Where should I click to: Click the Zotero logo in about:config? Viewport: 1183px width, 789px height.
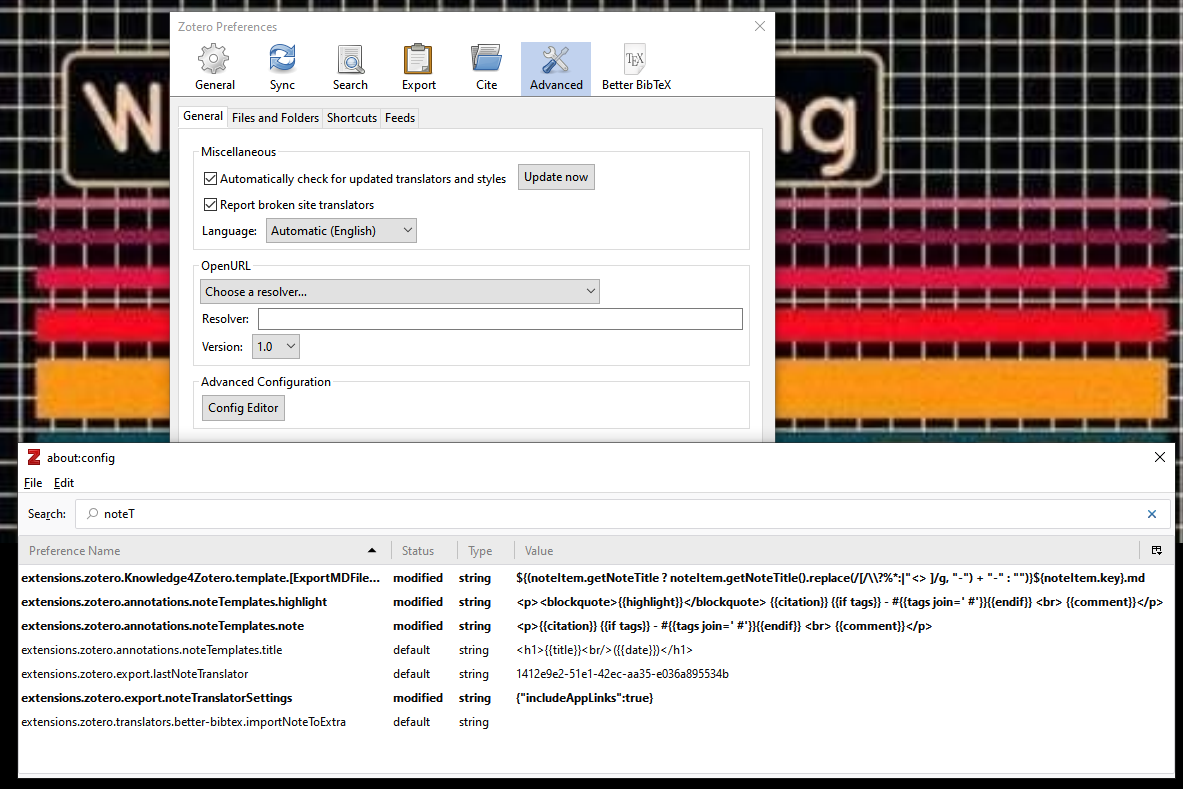(x=34, y=457)
